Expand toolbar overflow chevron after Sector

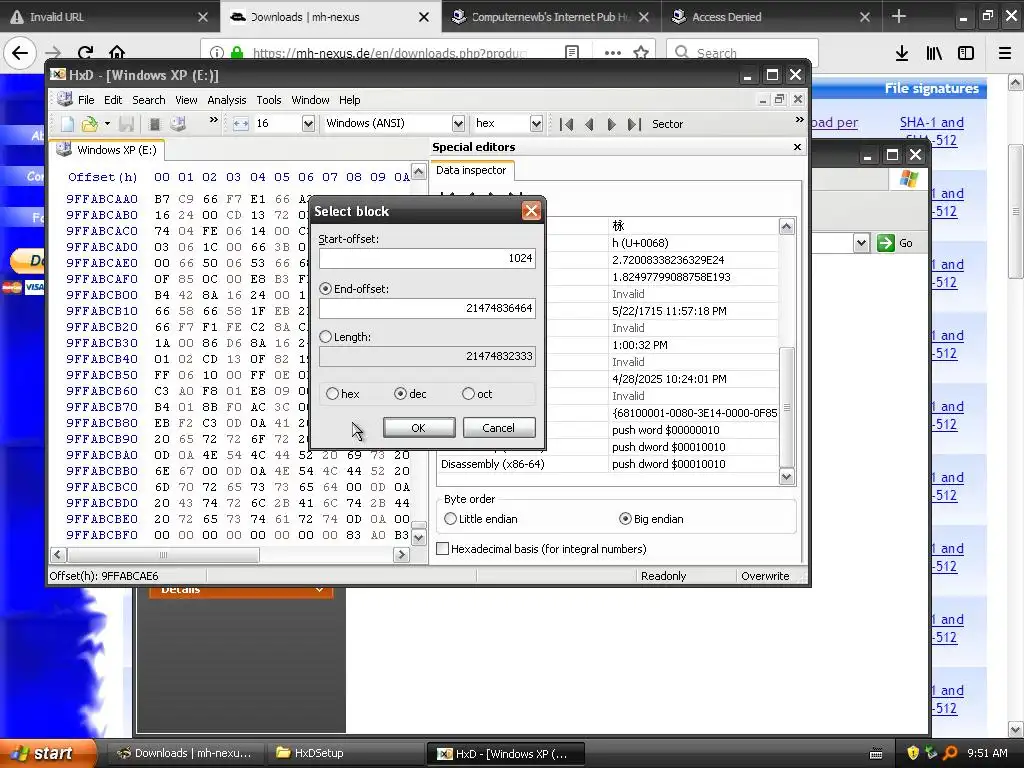[799, 120]
